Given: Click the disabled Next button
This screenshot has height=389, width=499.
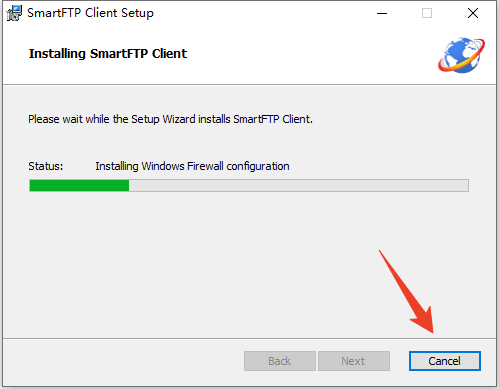Looking at the screenshot, I should coord(354,361).
